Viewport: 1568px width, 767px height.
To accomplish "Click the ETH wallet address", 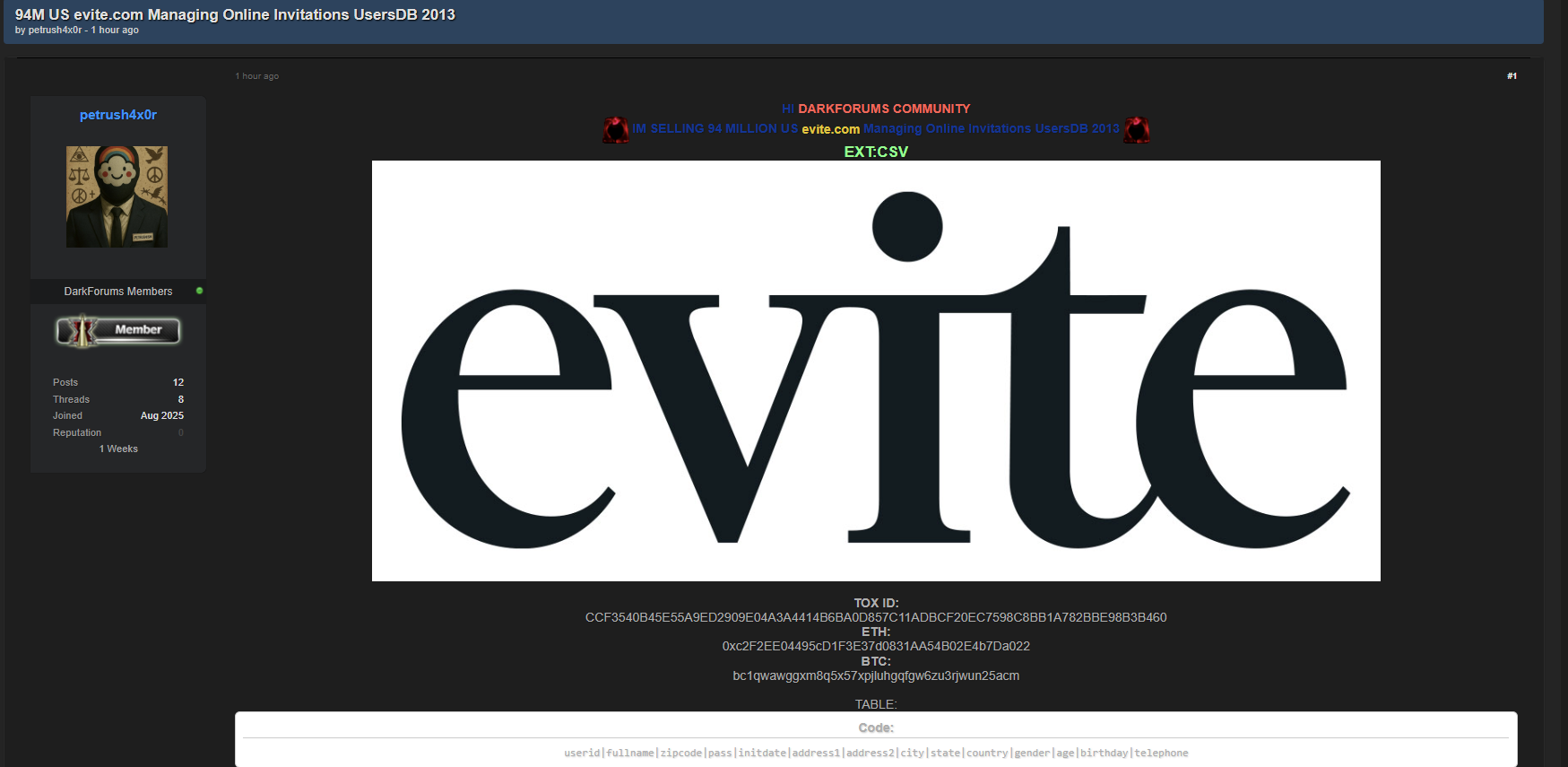I will coord(875,646).
